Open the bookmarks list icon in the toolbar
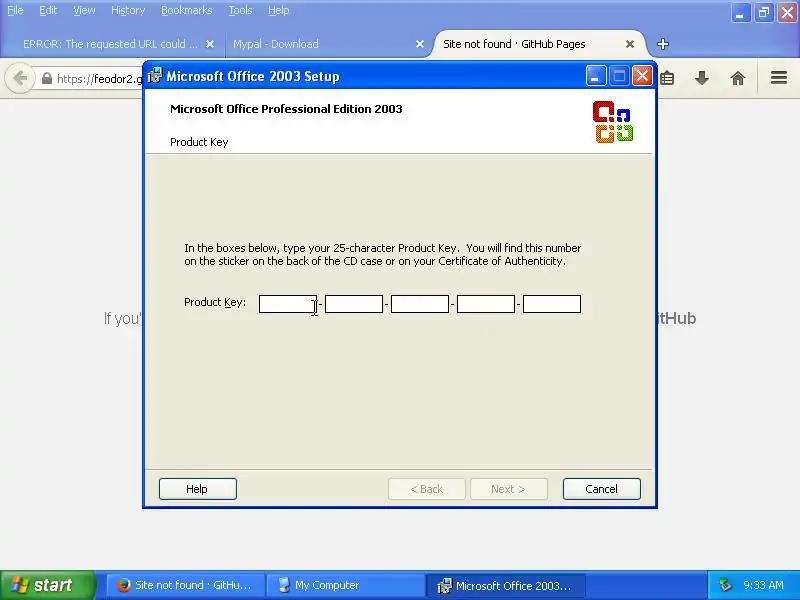The width and height of the screenshot is (800, 600). (x=667, y=78)
